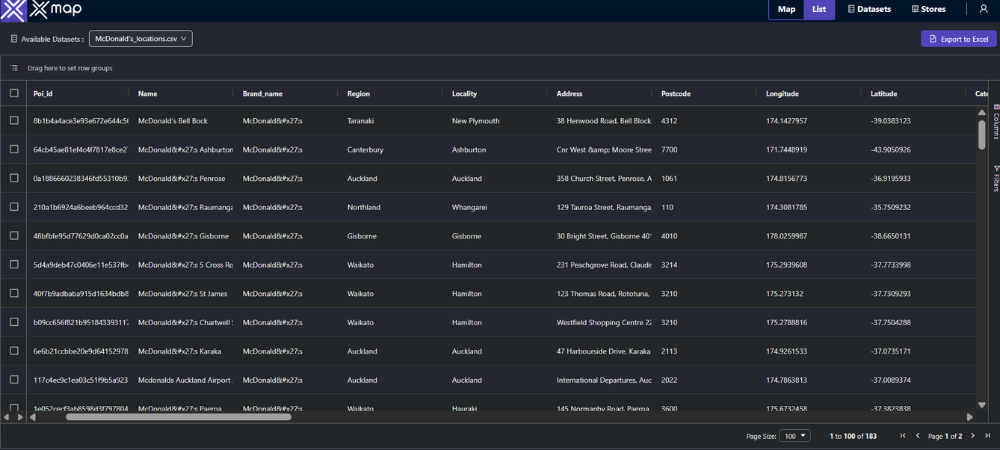This screenshot has height=450, width=1000.
Task: Open the Filters side panel
Action: tap(995, 178)
